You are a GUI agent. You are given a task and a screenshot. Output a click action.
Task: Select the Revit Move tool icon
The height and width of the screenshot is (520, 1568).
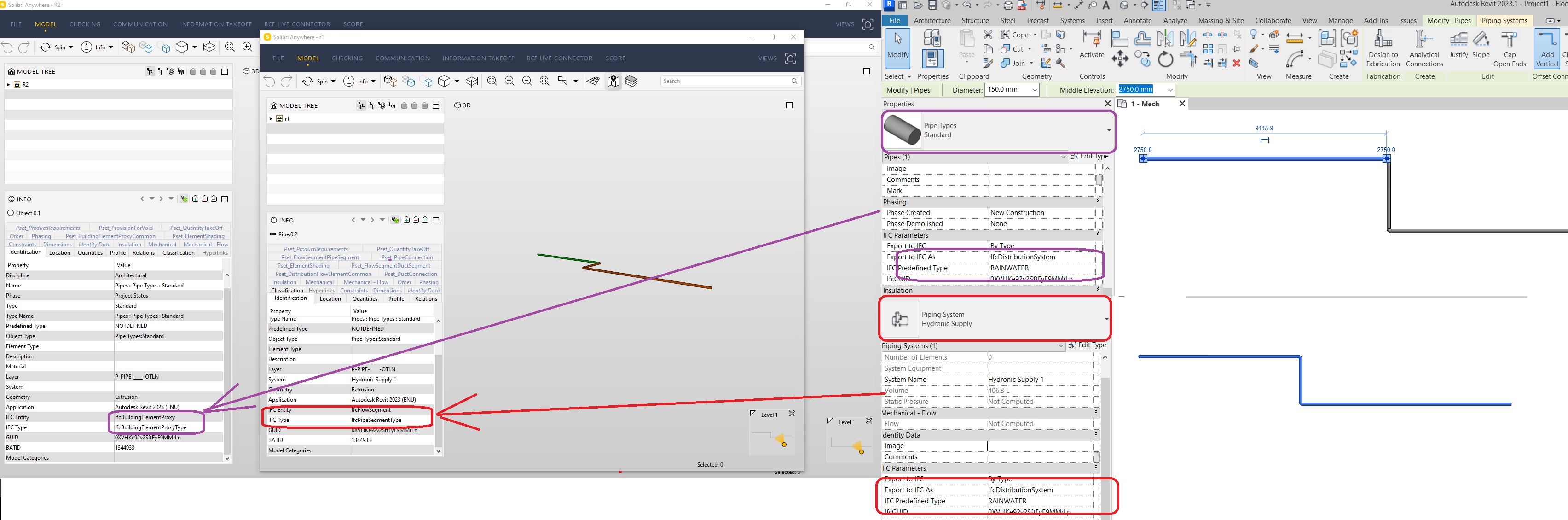[x=1119, y=59]
